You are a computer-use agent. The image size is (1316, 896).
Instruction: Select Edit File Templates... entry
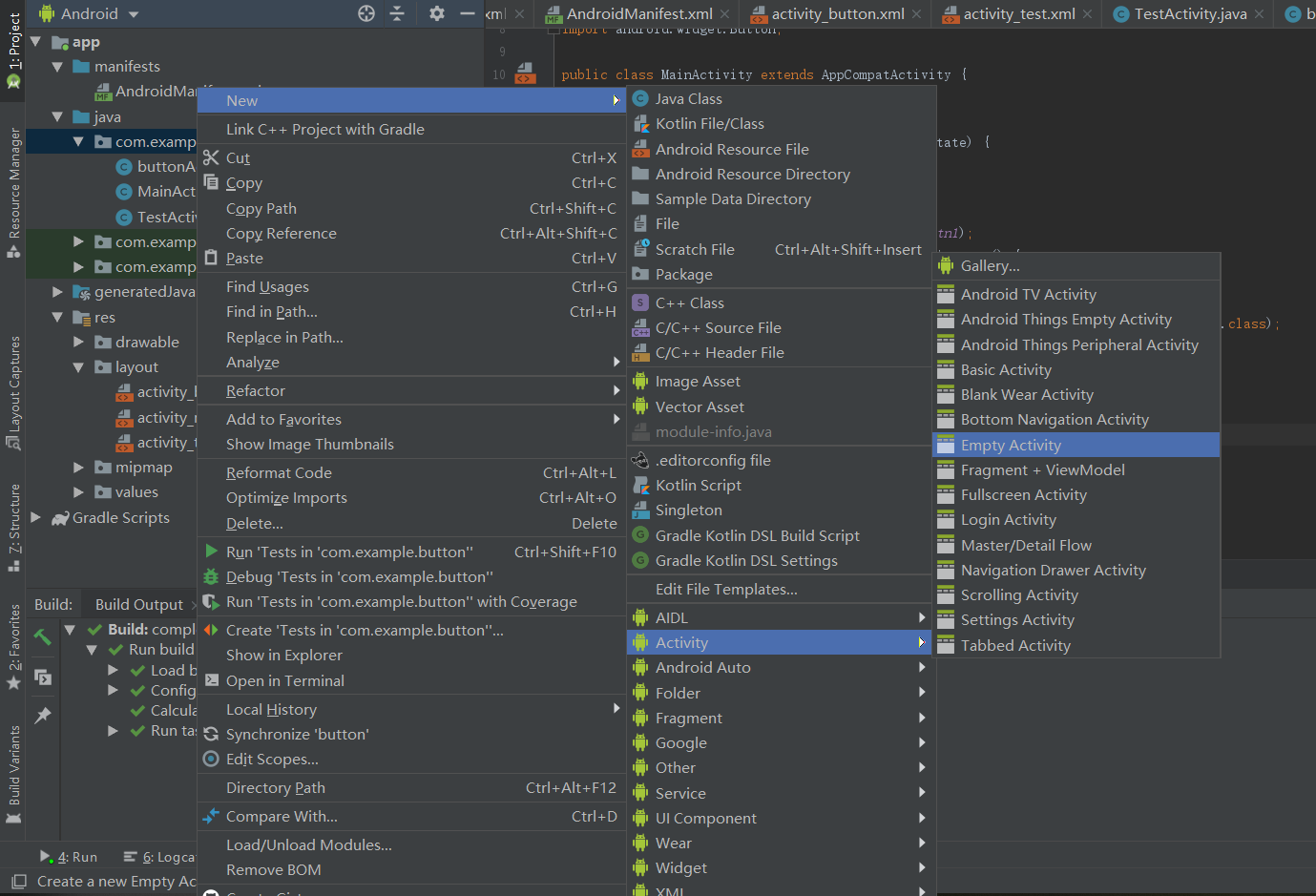(x=781, y=589)
